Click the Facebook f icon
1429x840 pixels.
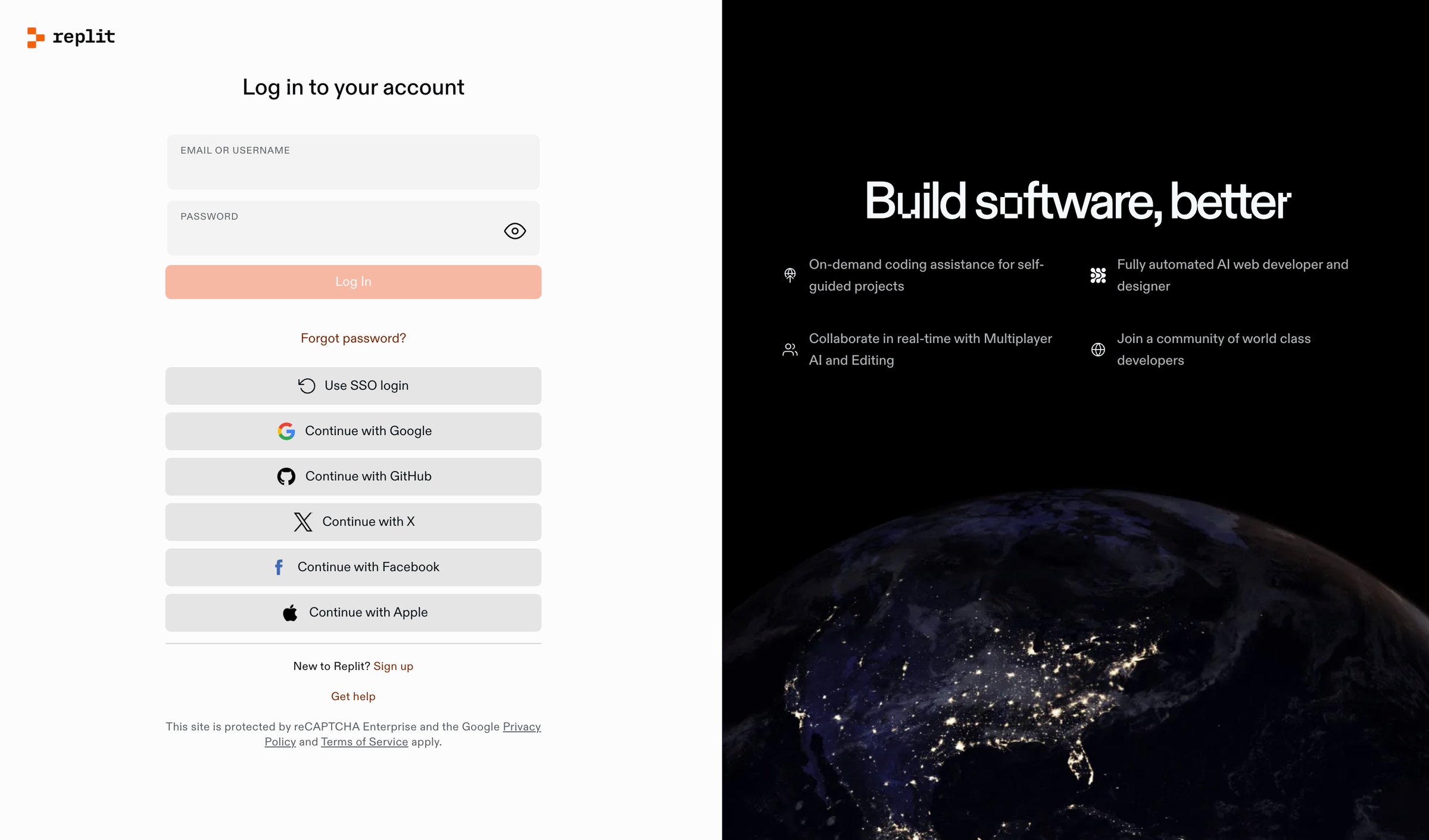[x=279, y=567]
